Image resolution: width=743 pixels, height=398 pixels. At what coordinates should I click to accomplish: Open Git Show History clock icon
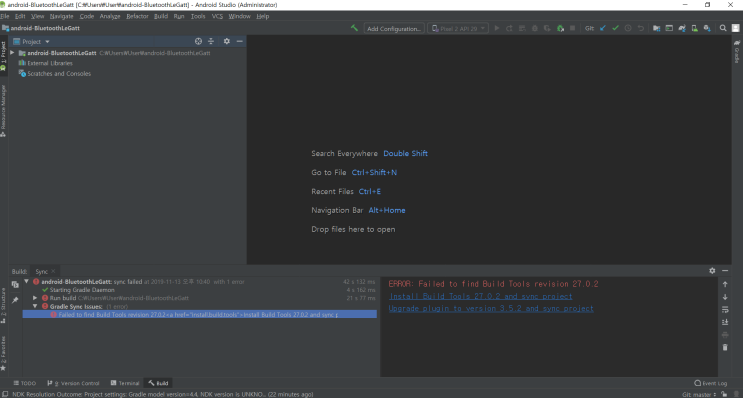point(628,28)
